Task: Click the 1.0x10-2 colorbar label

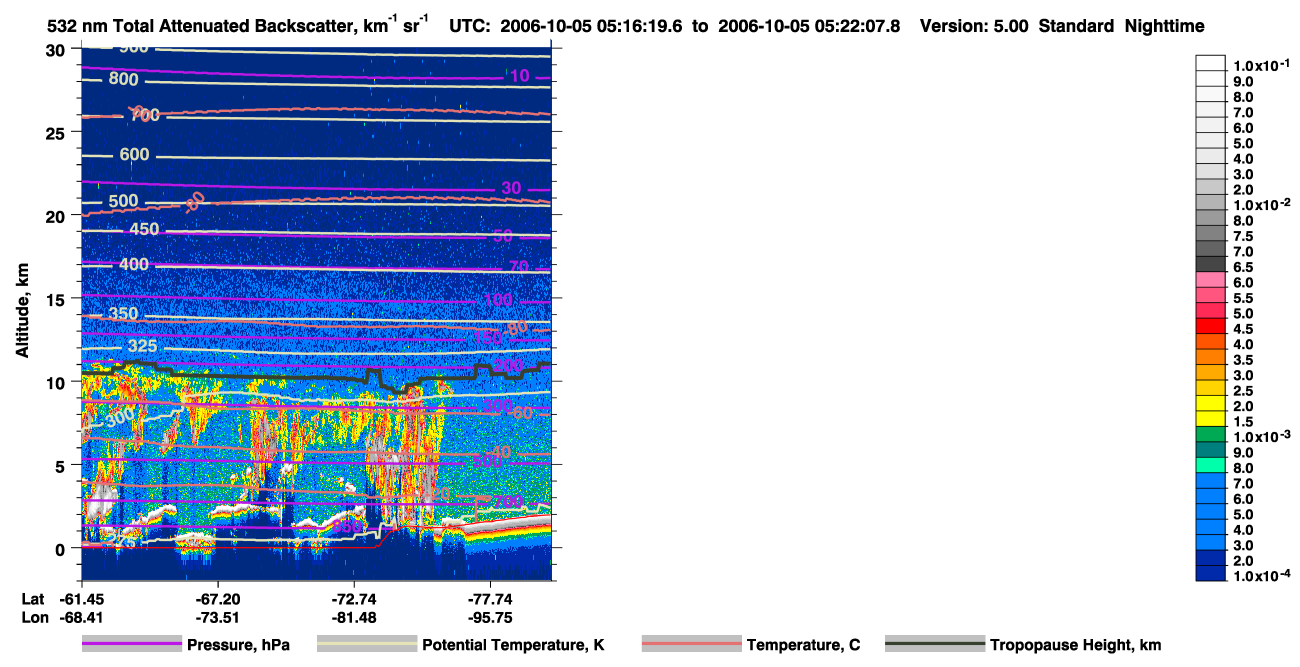Action: (1260, 205)
